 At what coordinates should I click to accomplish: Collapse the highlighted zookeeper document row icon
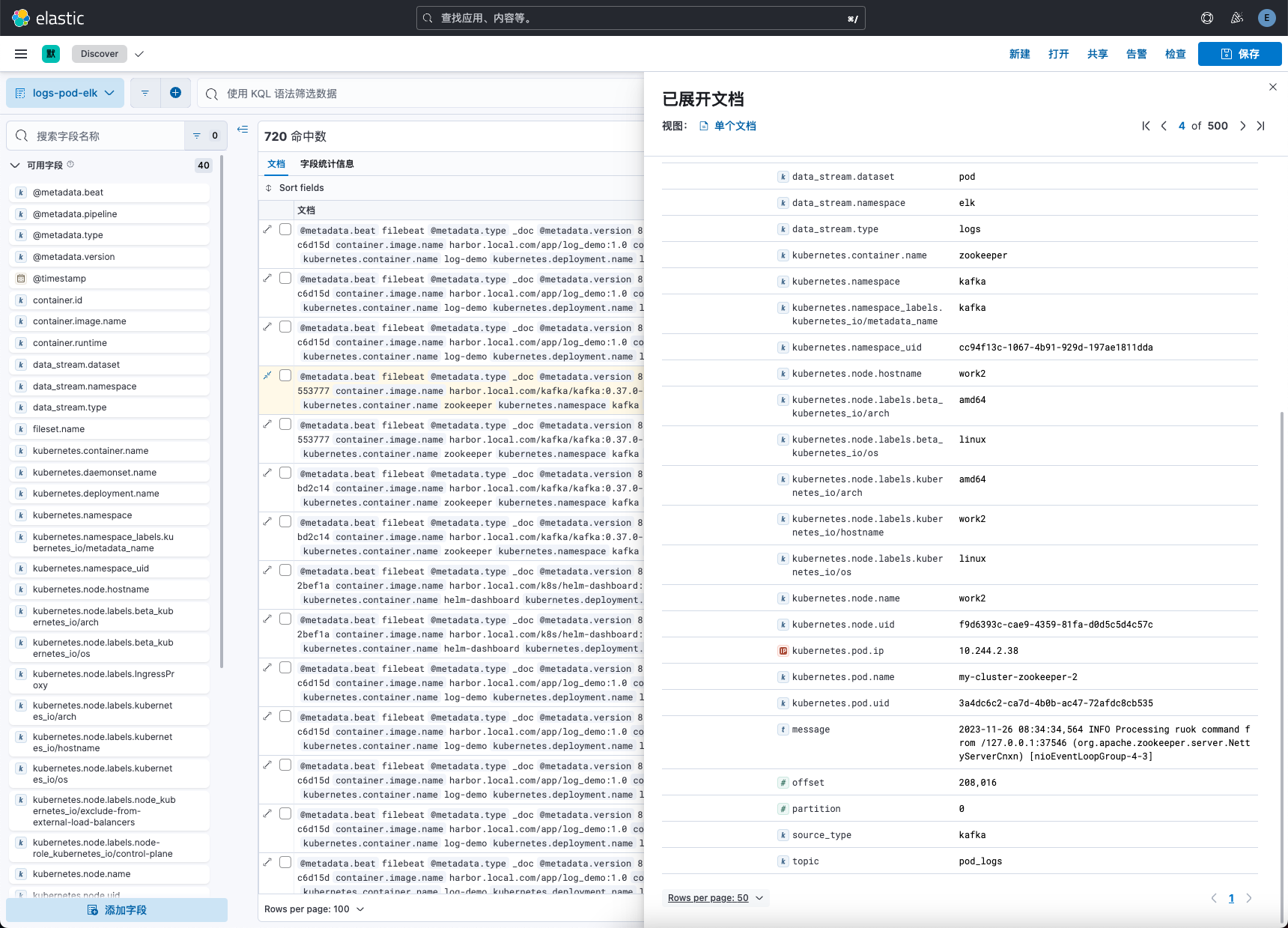[267, 375]
